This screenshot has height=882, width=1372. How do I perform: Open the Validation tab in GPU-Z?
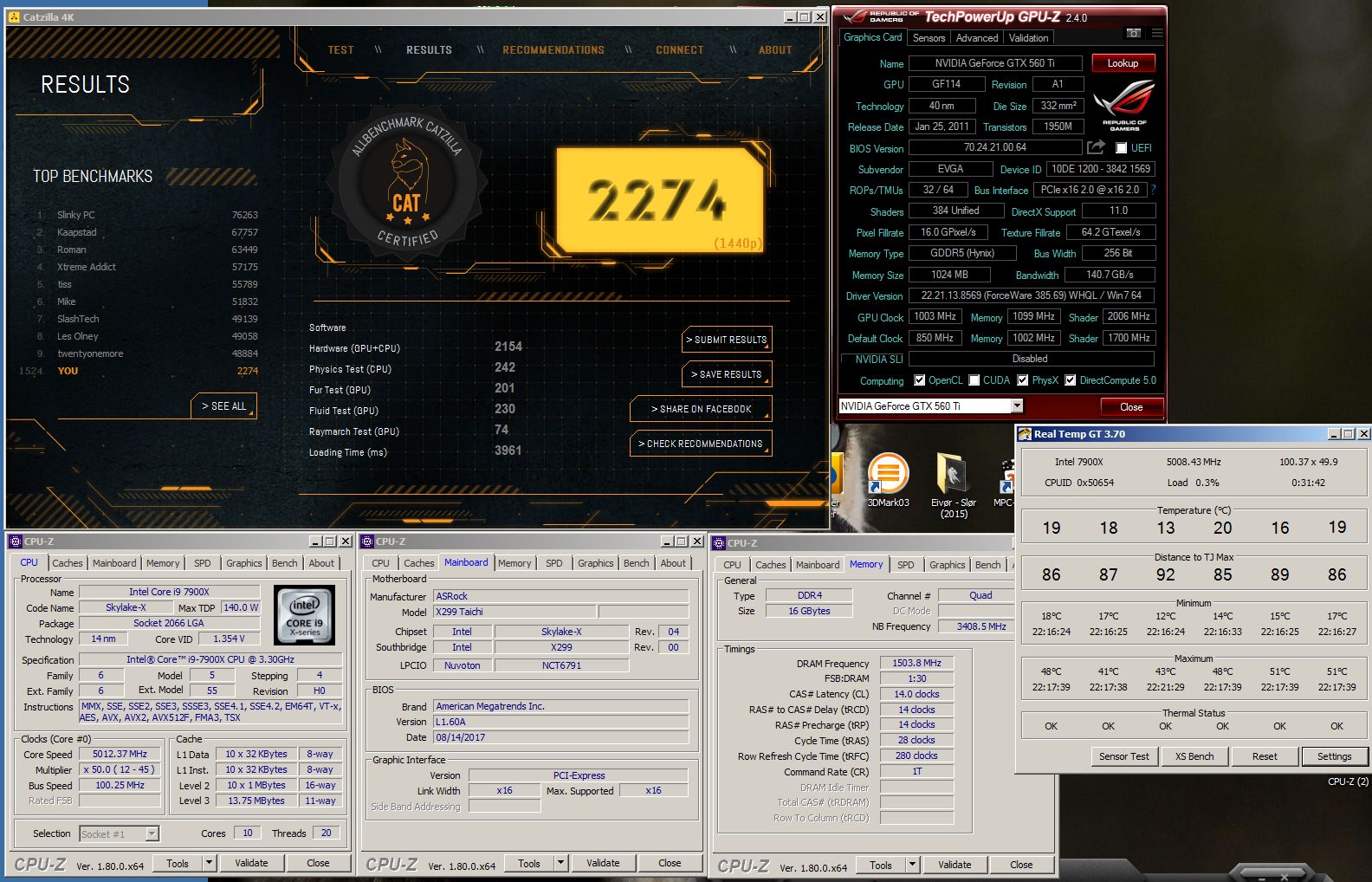[1028, 37]
